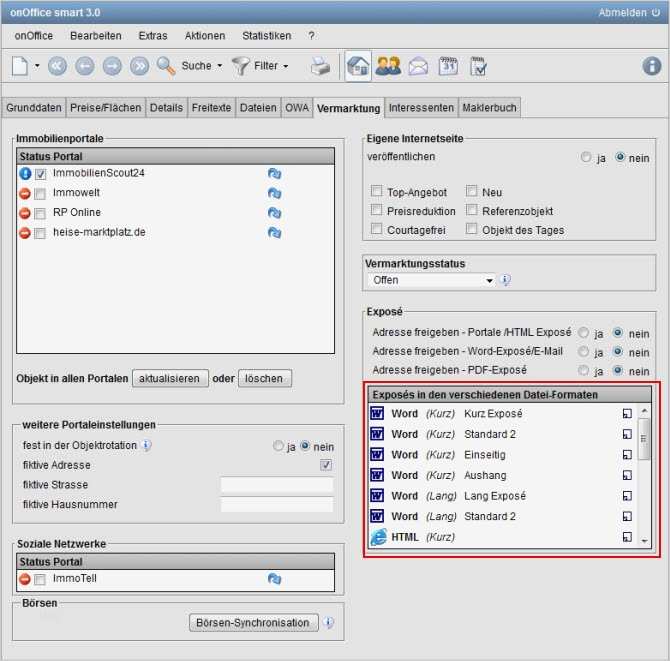Enable the Referenzobjekt checkbox
This screenshot has height=661, width=670.
click(471, 210)
